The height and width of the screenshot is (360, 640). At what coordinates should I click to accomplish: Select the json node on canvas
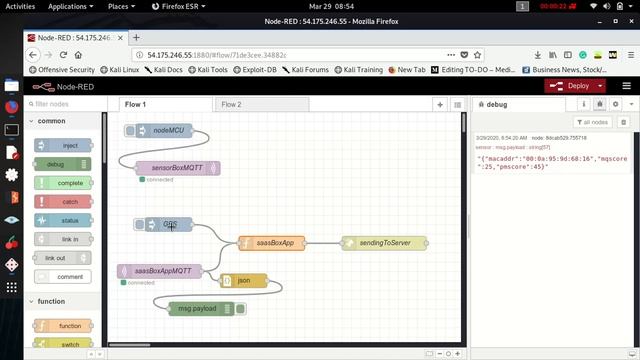pos(244,280)
